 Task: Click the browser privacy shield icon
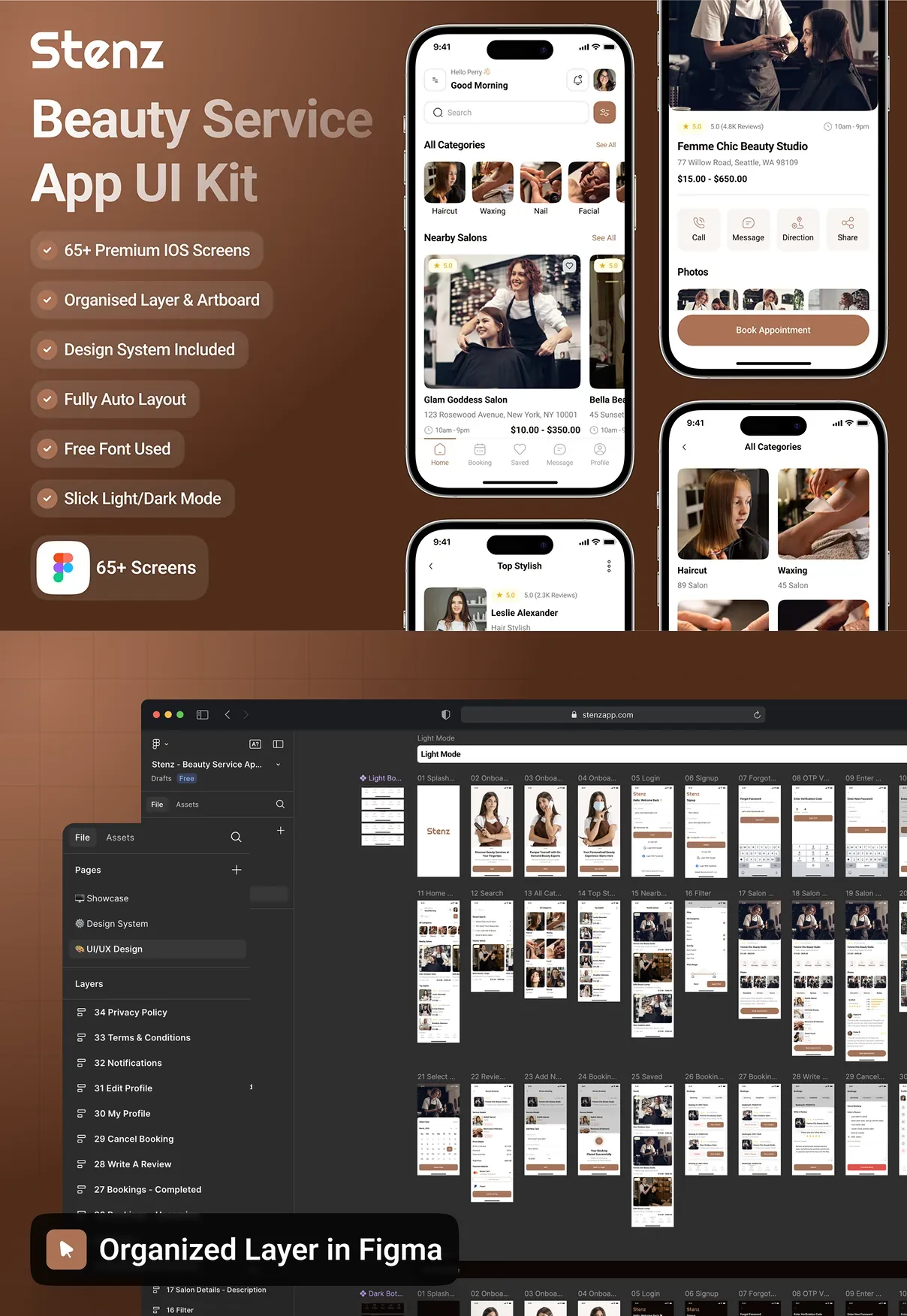446,715
